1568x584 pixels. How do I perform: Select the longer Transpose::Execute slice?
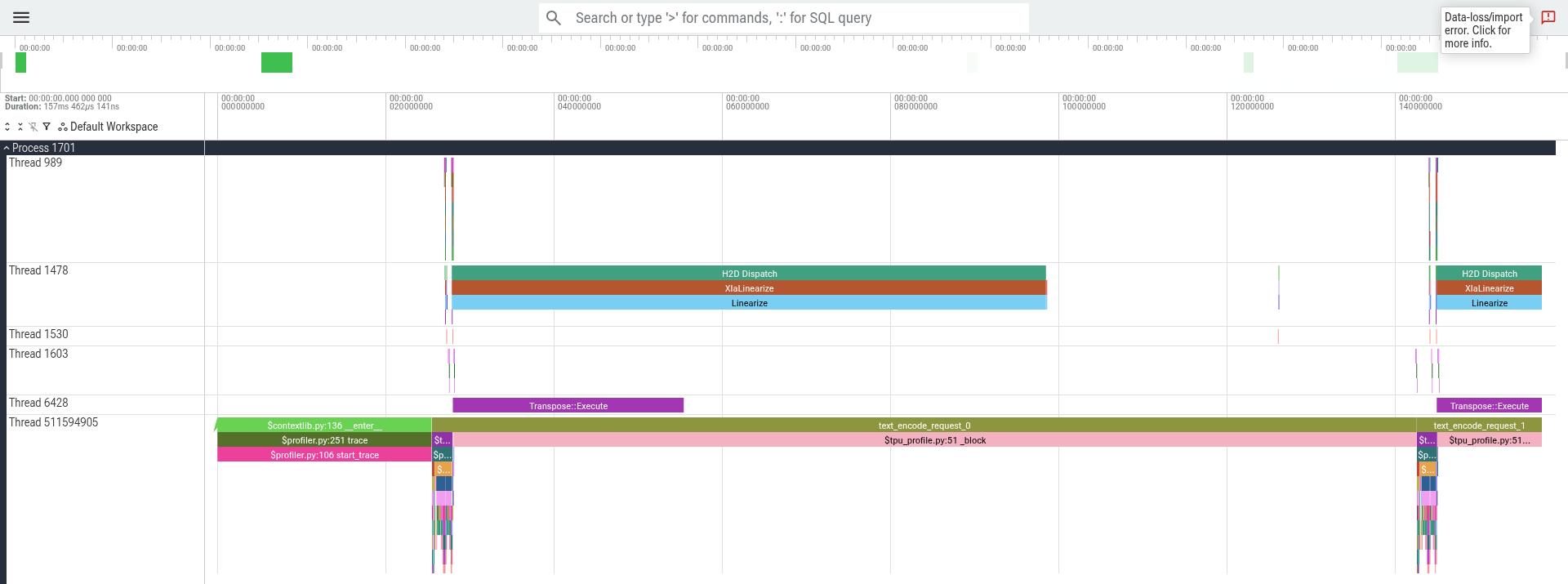[568, 406]
